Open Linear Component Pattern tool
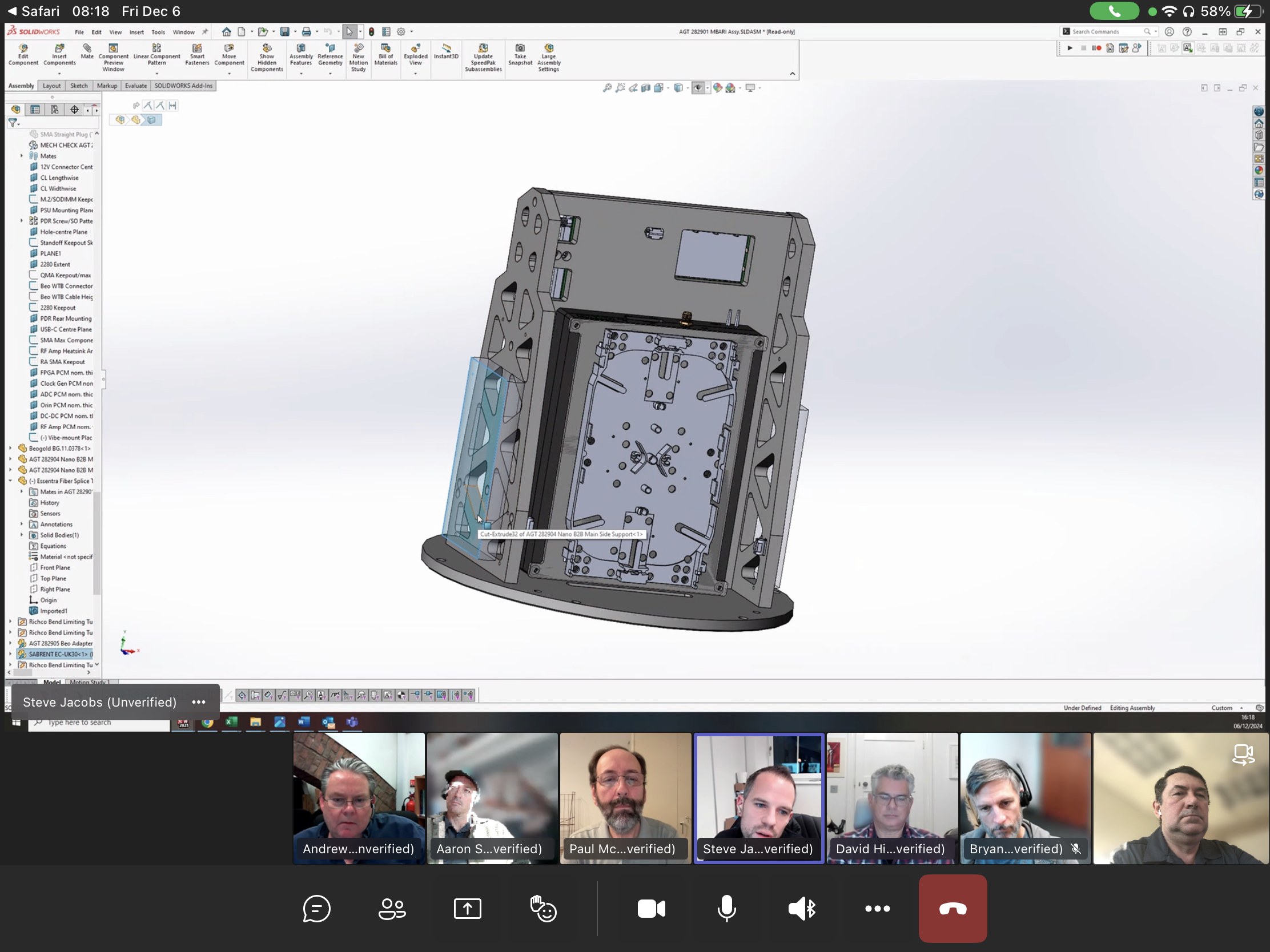The width and height of the screenshot is (1270, 952). click(156, 55)
